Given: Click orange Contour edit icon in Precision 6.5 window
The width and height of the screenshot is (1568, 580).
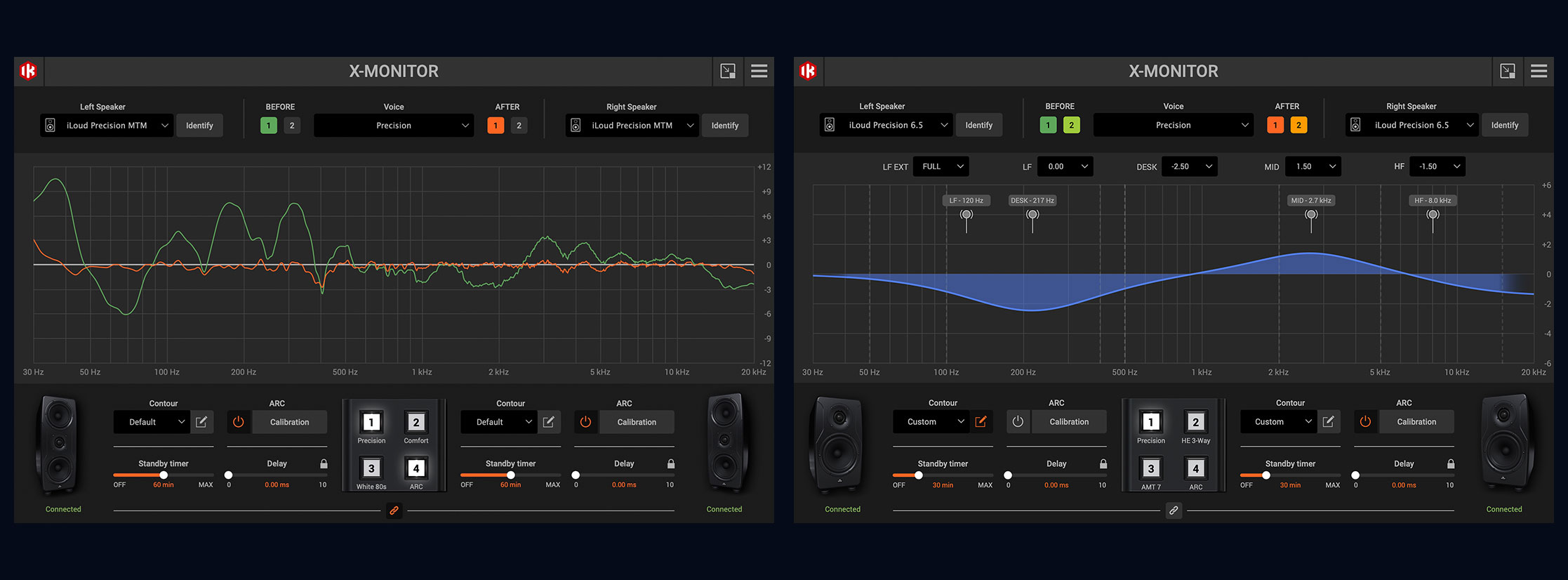Looking at the screenshot, I should (x=981, y=421).
